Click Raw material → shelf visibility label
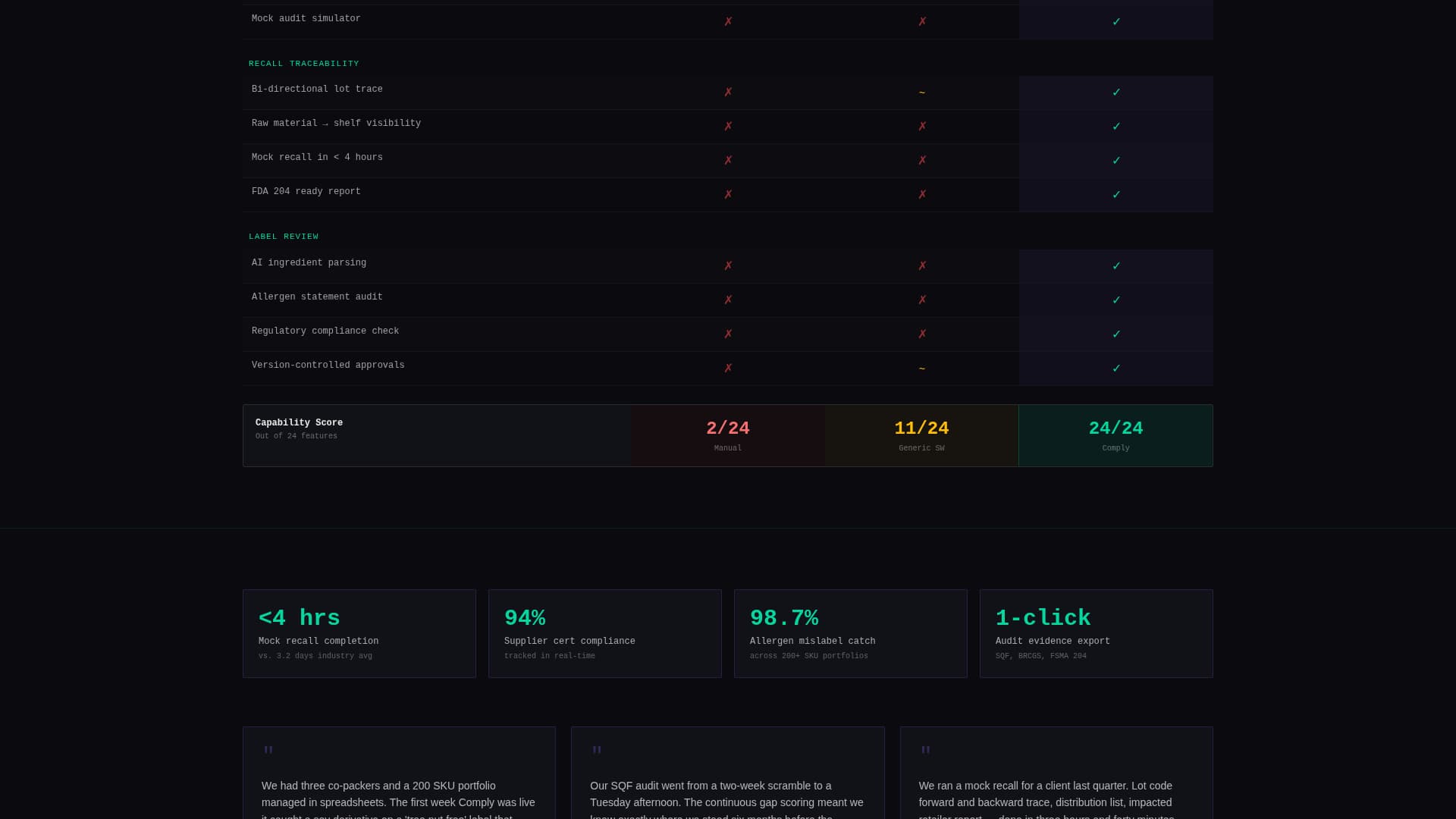The width and height of the screenshot is (1456, 819). pyautogui.click(x=336, y=124)
